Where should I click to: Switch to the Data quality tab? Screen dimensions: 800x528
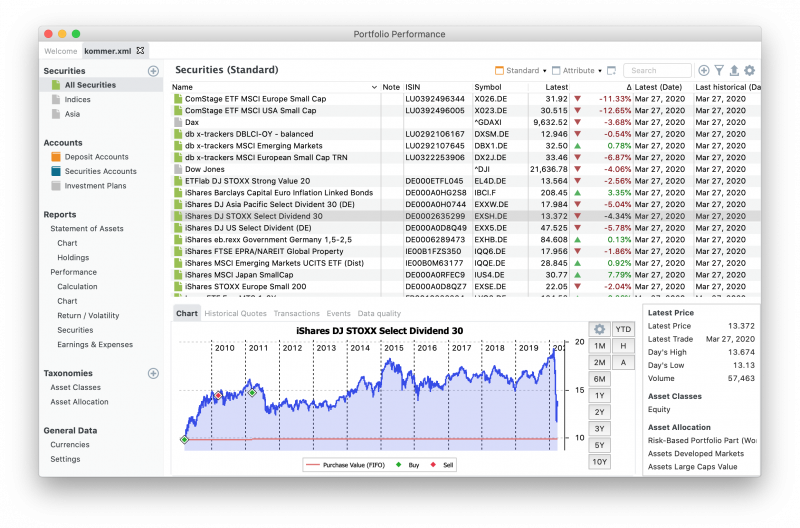(379, 313)
